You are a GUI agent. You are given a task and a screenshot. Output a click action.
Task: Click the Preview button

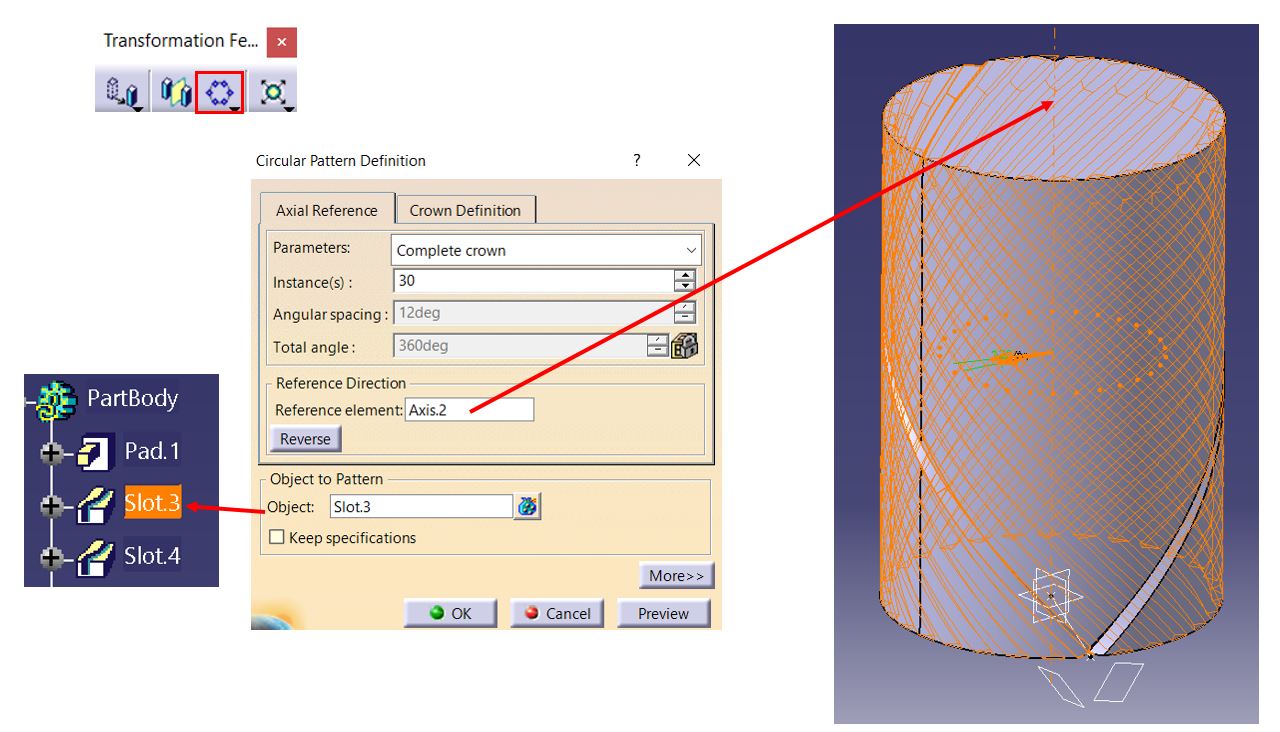point(663,613)
